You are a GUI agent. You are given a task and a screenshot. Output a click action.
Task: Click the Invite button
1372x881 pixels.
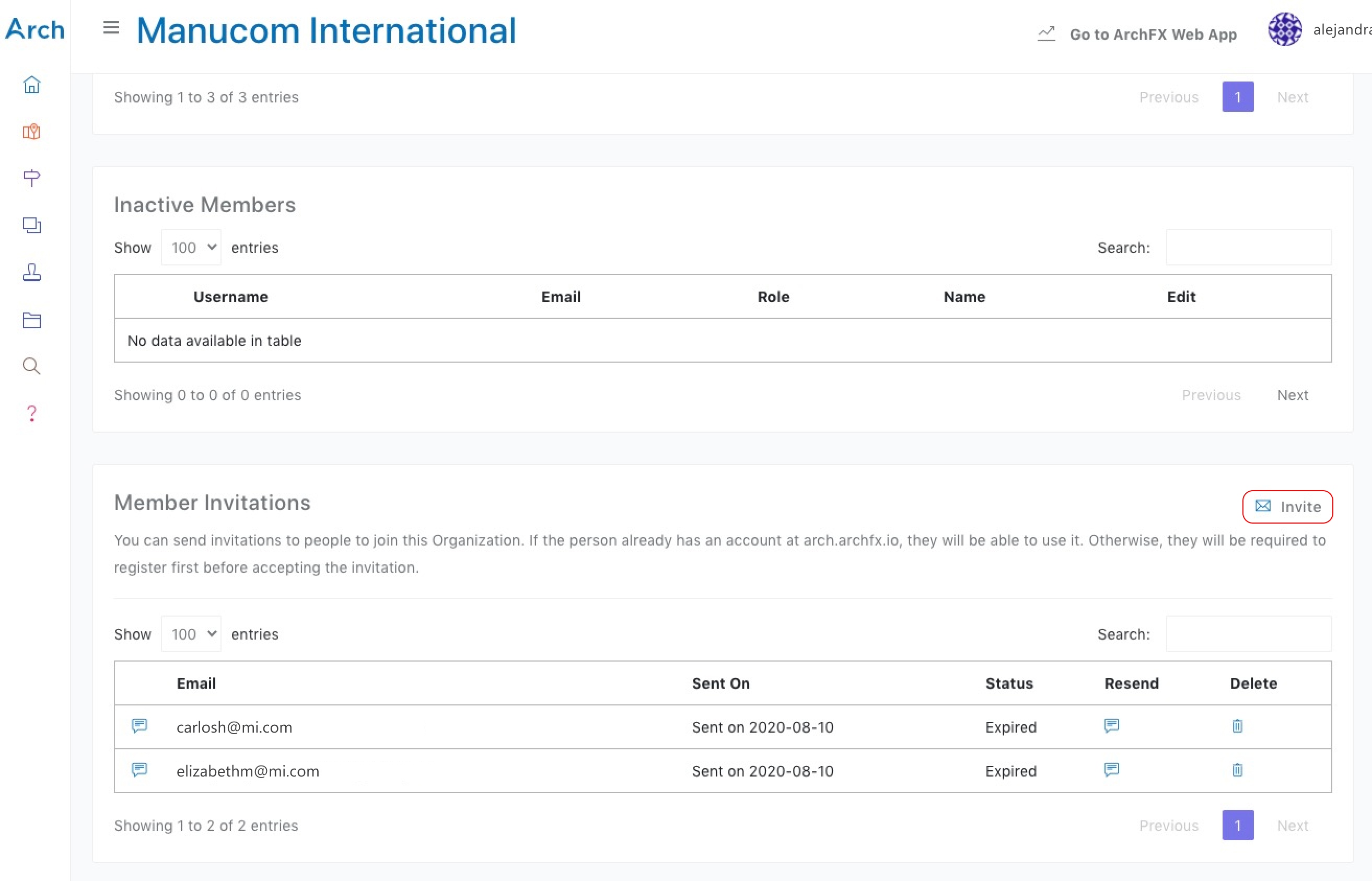(1287, 506)
